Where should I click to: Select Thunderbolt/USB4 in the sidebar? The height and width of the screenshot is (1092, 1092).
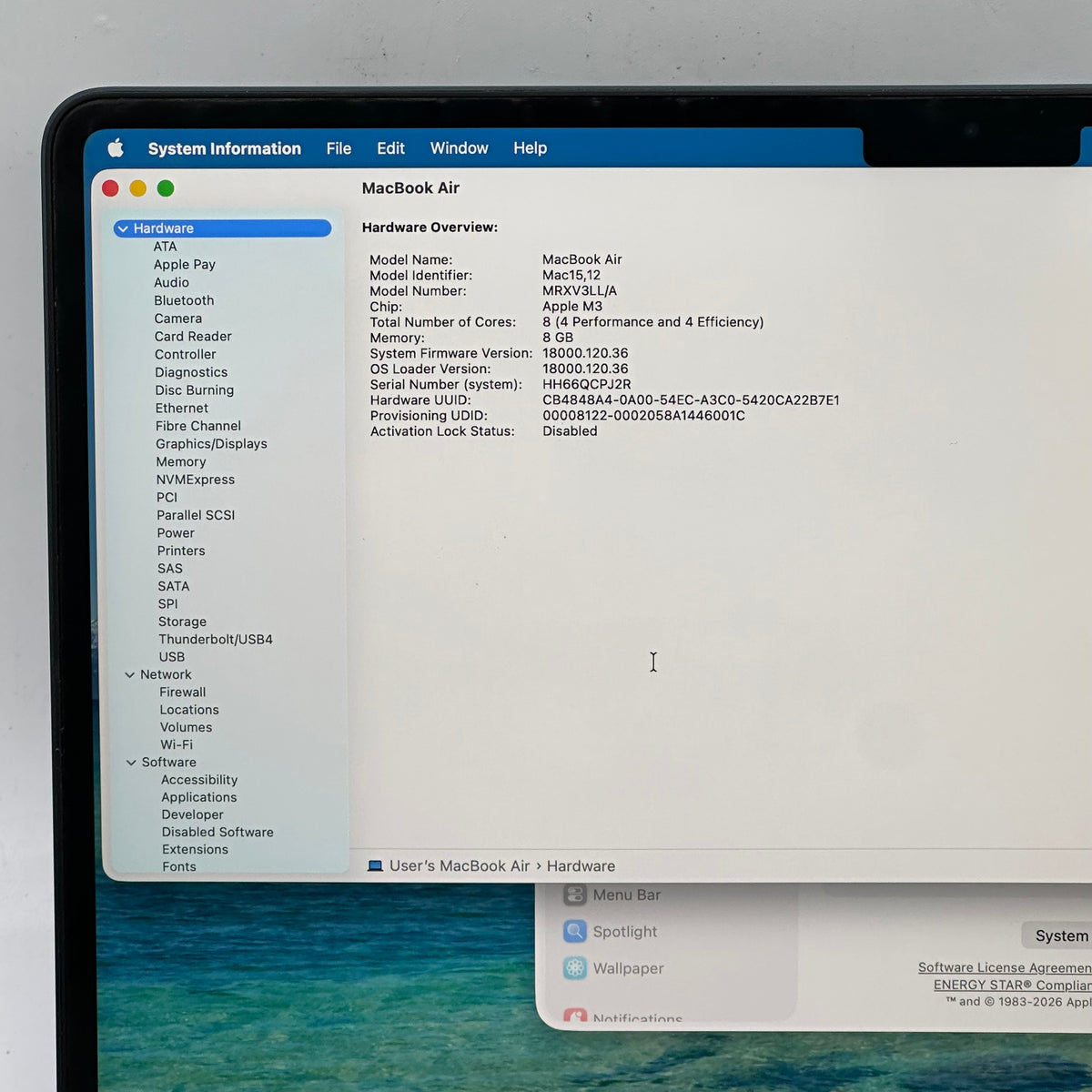[216, 639]
